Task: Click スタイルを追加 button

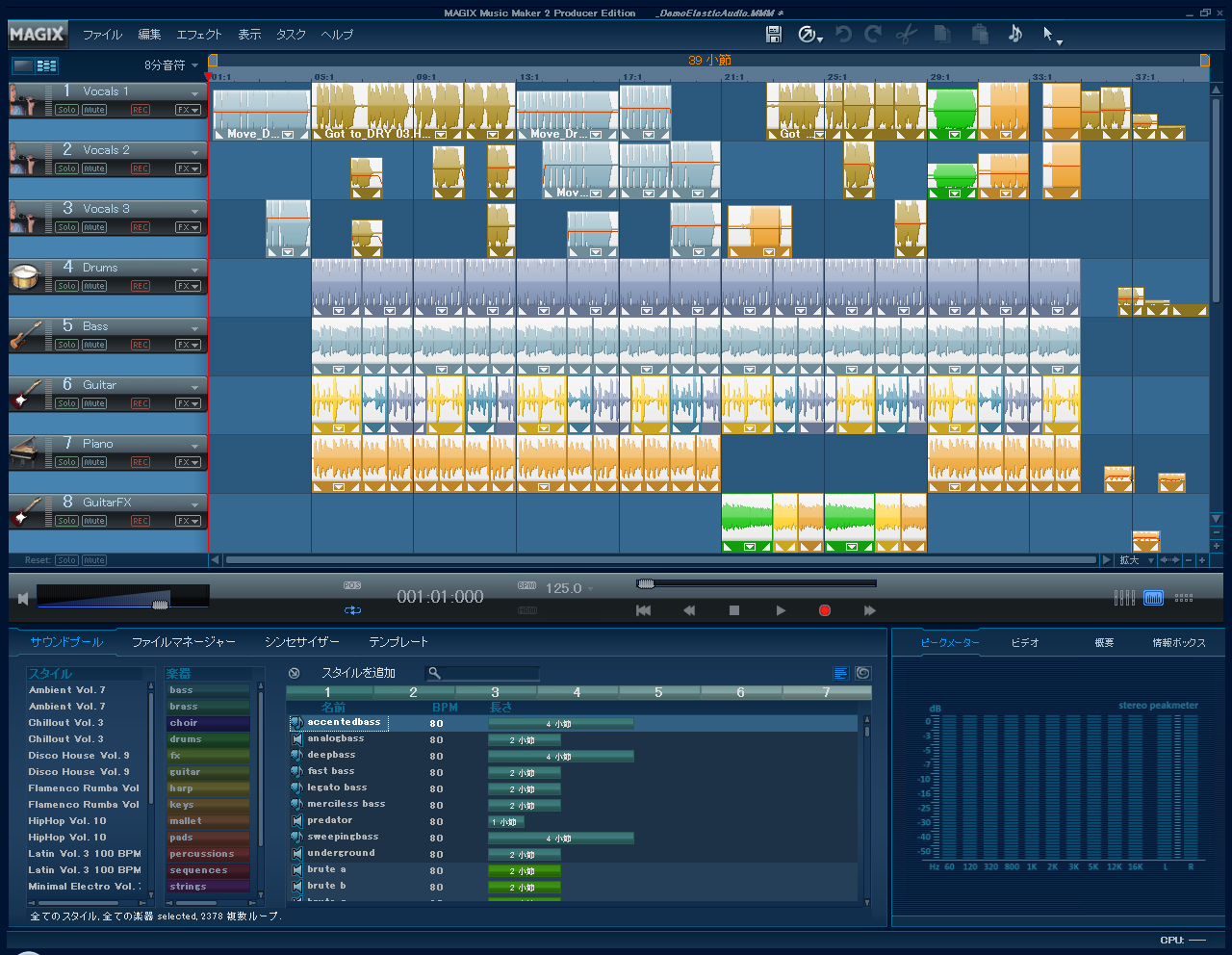Action: pyautogui.click(x=358, y=673)
